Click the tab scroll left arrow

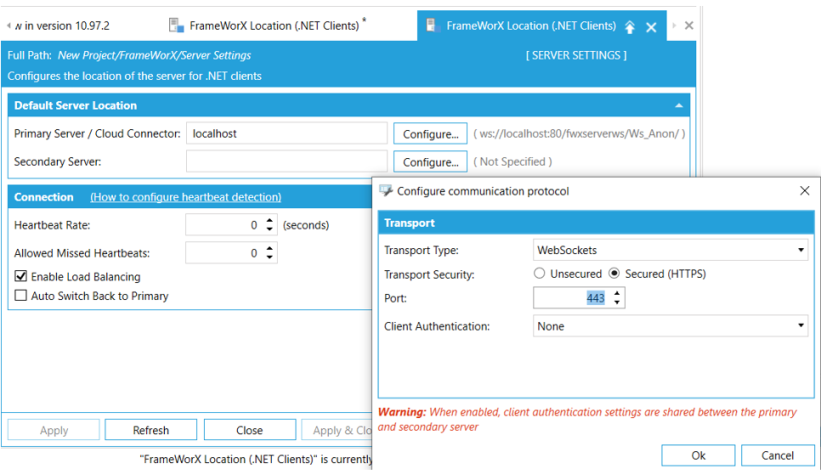pyautogui.click(x=8, y=26)
